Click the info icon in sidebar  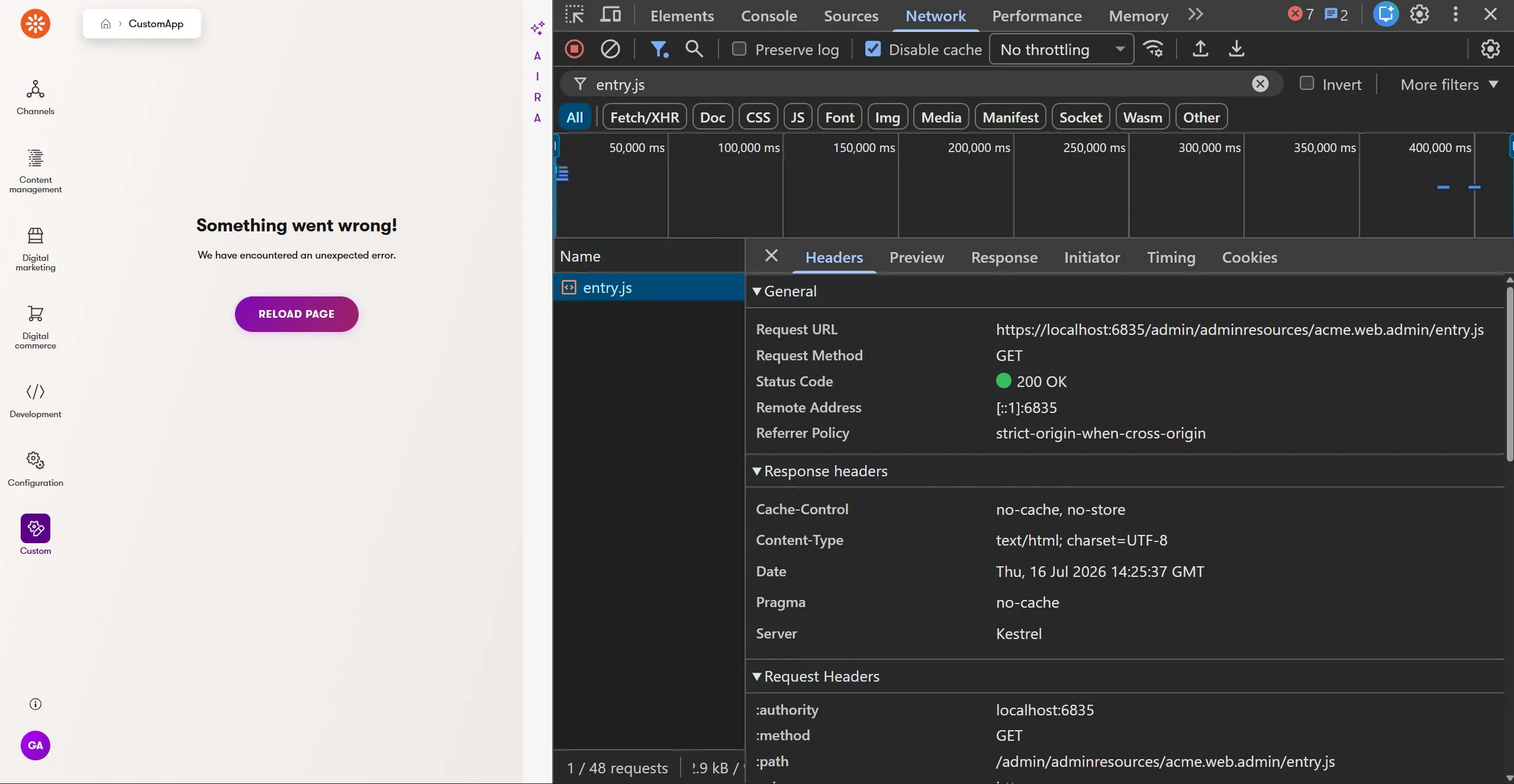36,704
